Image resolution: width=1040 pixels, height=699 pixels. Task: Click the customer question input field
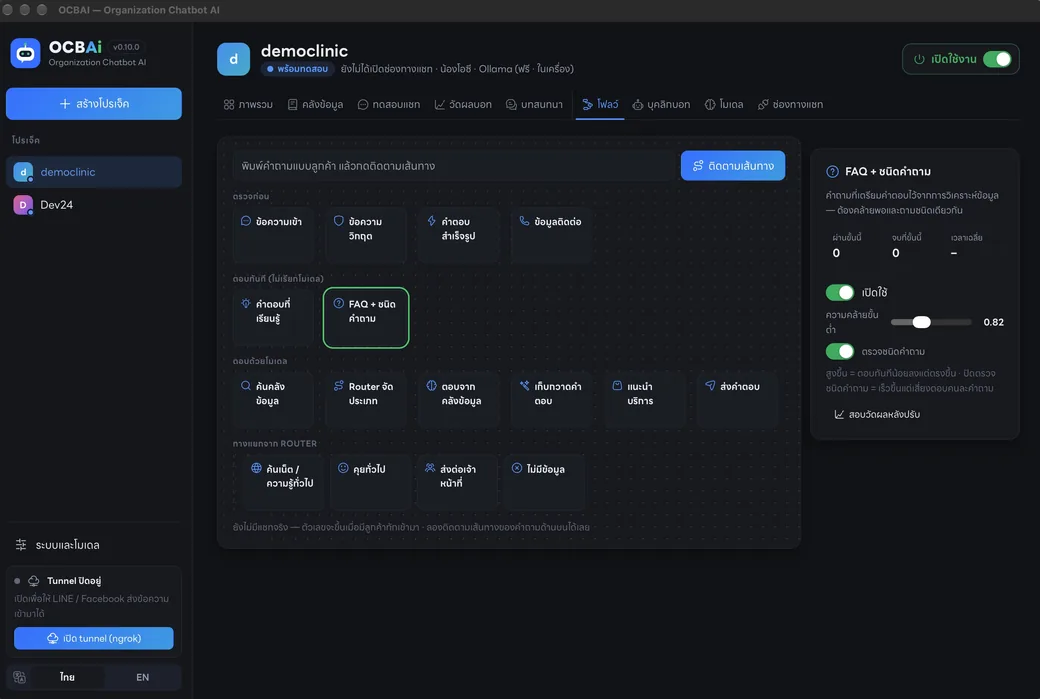[454, 166]
